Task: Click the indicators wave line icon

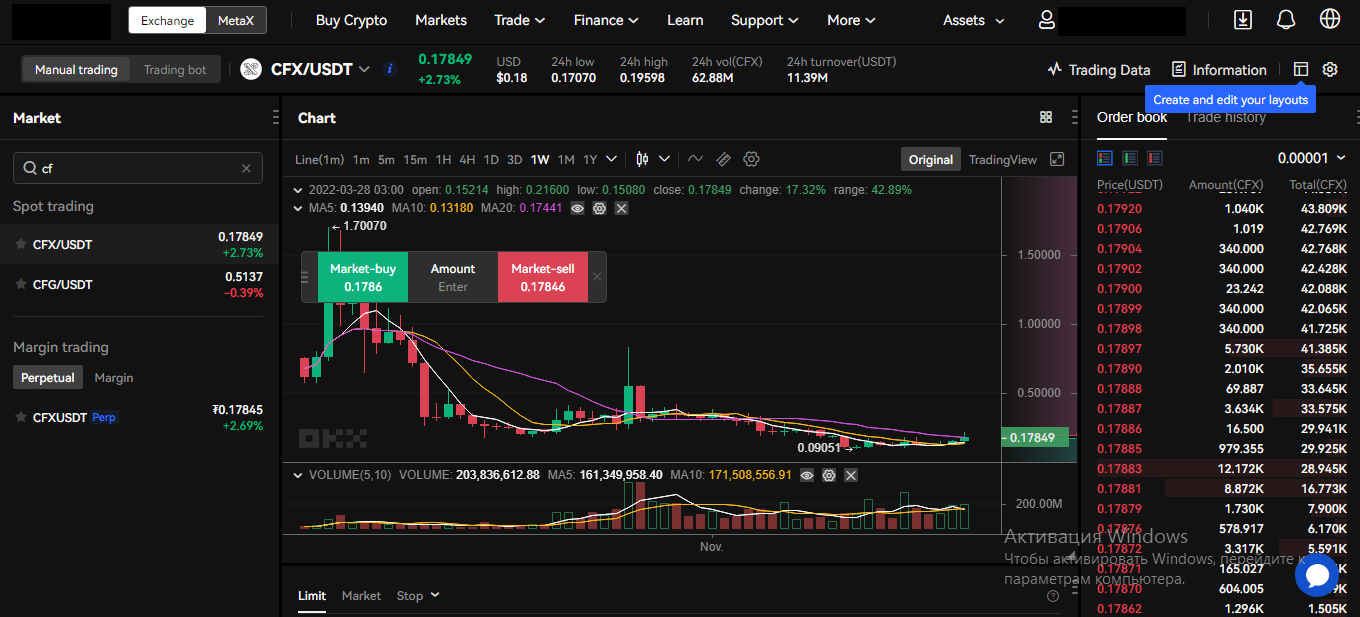Action: point(696,159)
